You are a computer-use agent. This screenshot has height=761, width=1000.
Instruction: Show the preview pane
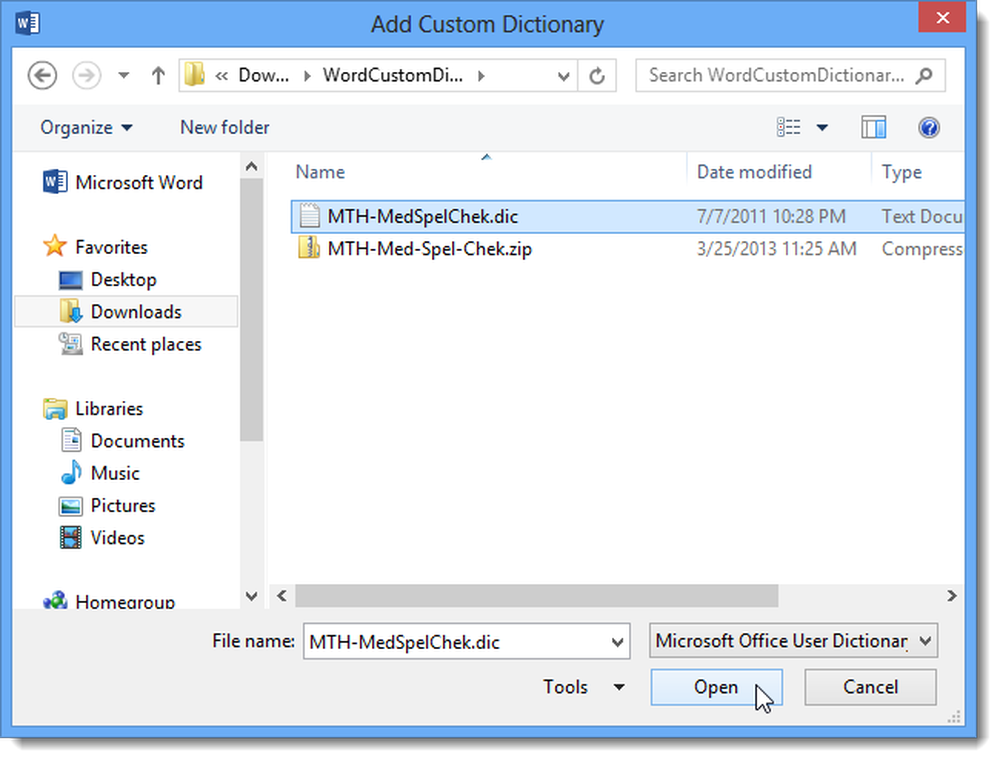click(874, 128)
